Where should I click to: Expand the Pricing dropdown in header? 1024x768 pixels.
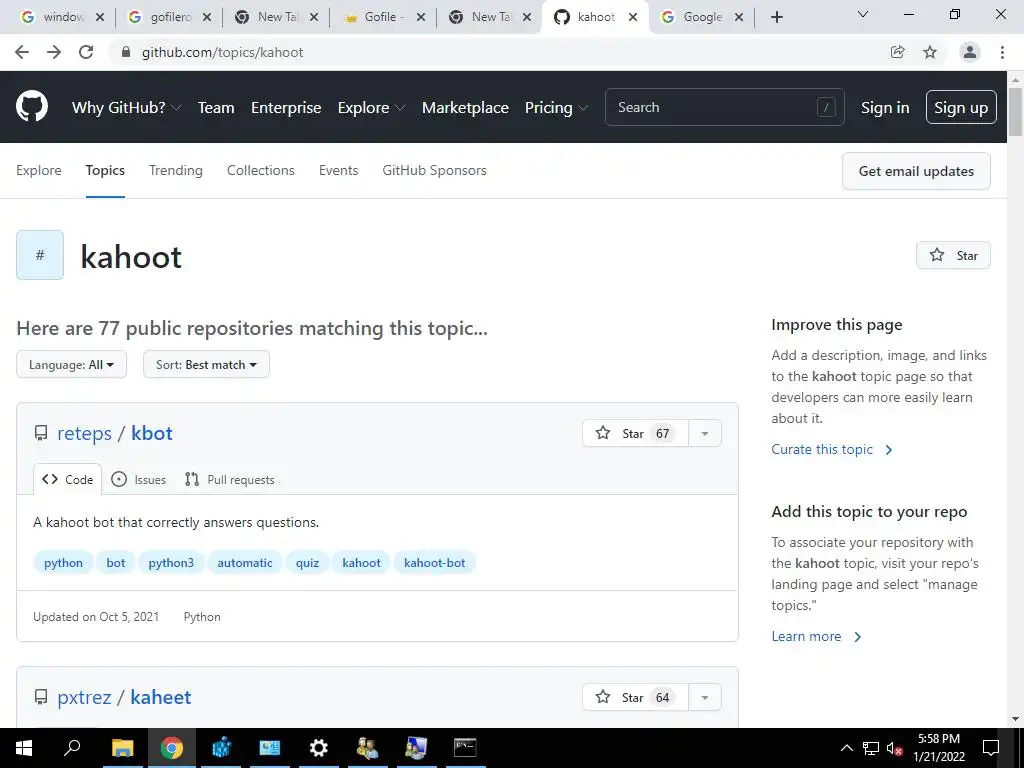(x=556, y=108)
